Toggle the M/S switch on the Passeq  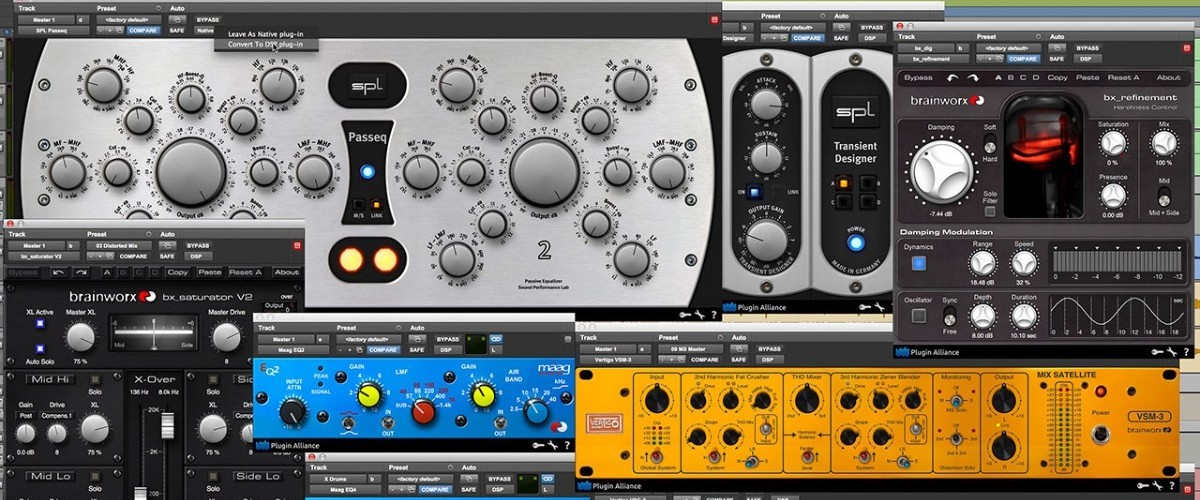click(359, 205)
